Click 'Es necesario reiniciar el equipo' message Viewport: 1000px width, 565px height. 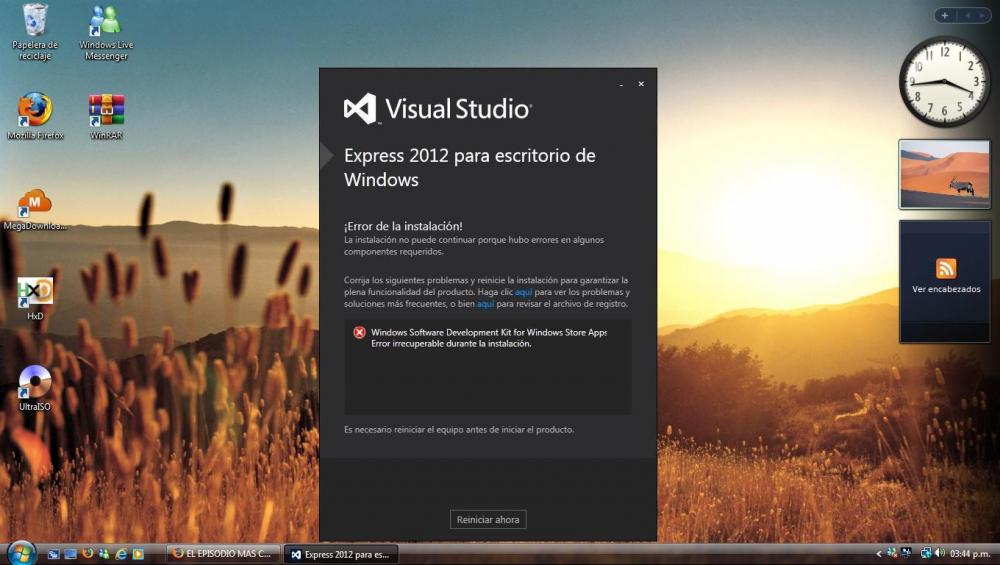coord(459,429)
